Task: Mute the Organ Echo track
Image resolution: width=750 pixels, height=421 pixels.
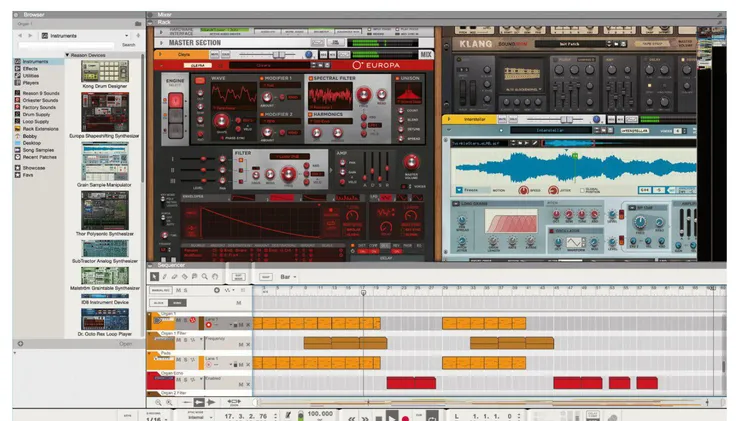Action: 178,380
